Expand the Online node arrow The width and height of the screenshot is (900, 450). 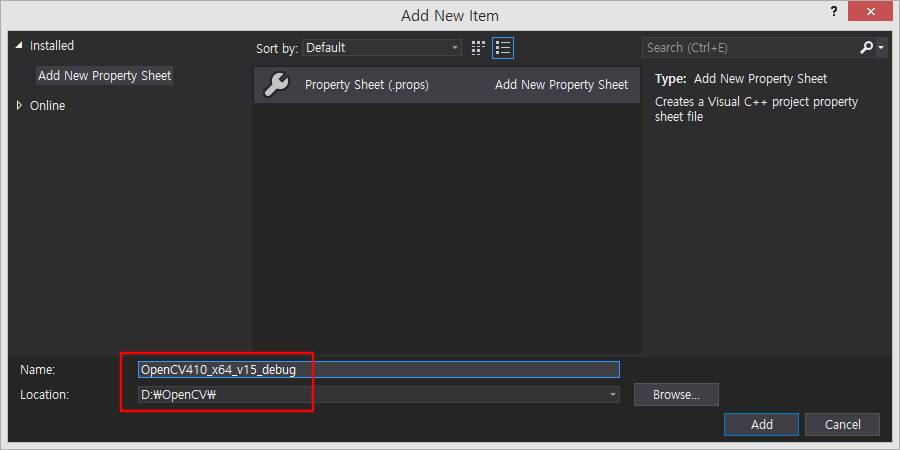[x=19, y=105]
